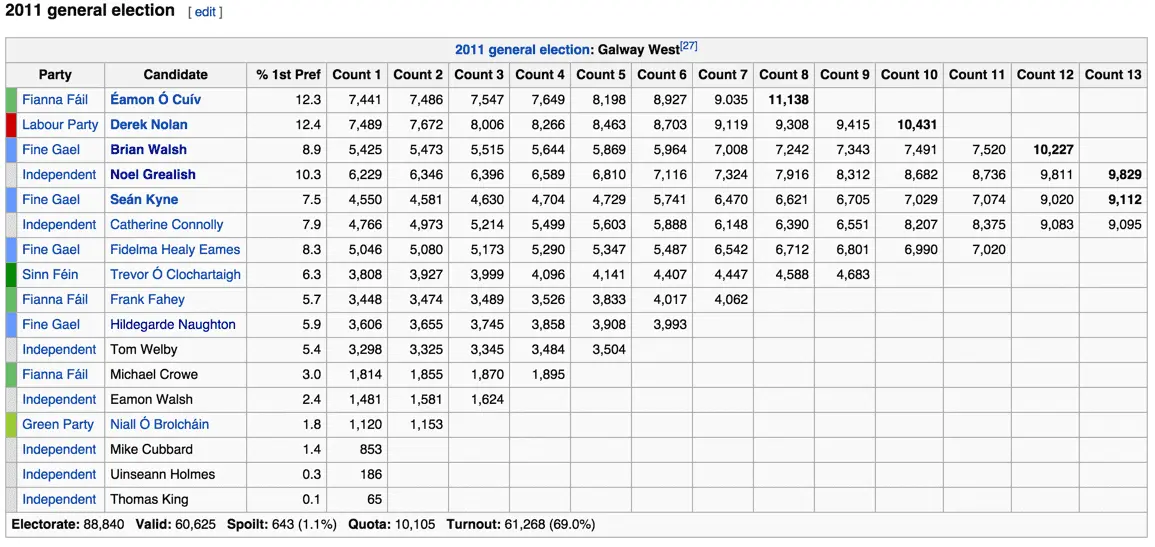Viewport: 1155px width, 547px height.
Task: Select the 2011 general election section heading
Action: (x=90, y=11)
